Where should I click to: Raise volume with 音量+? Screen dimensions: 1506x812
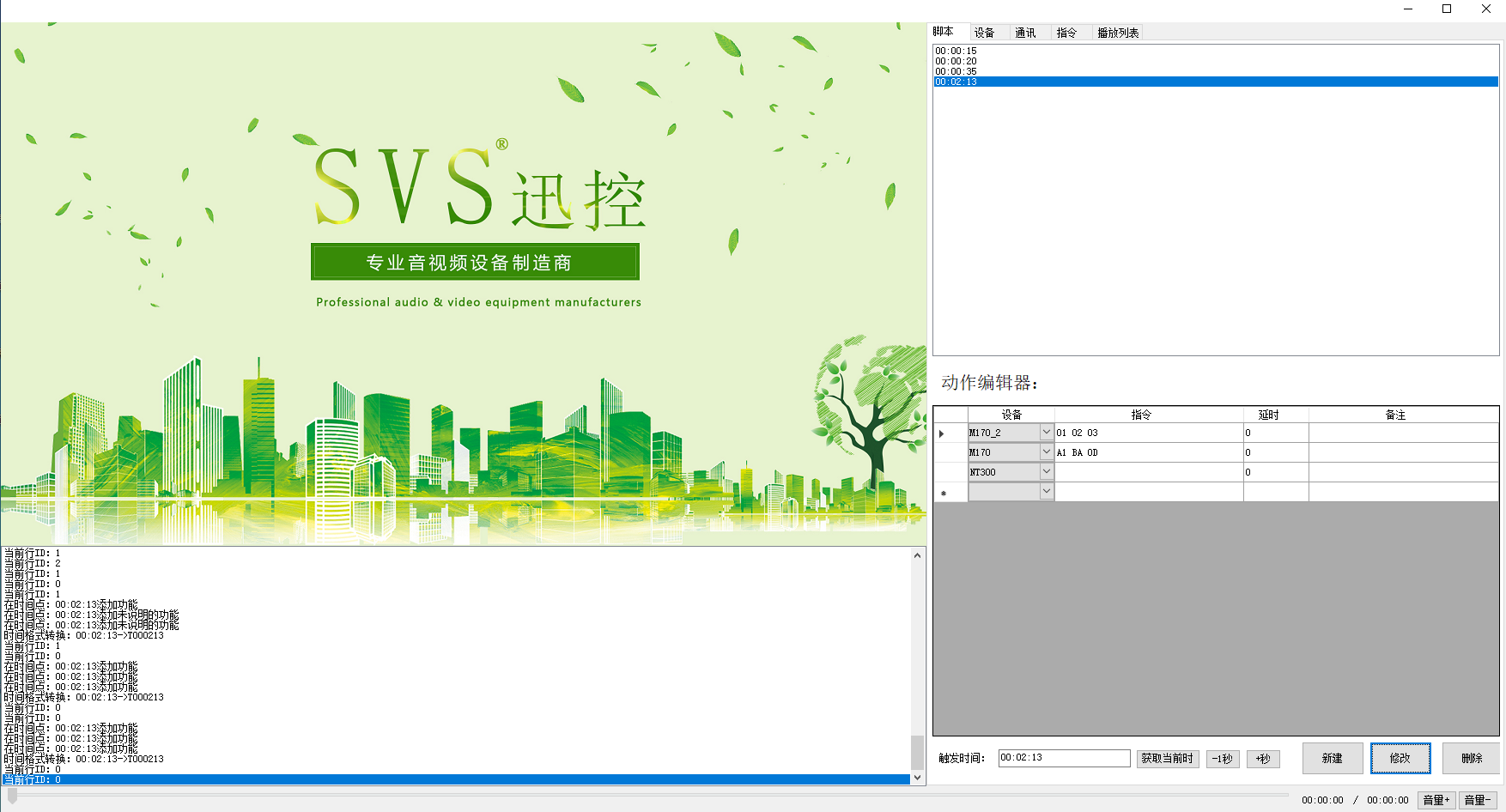tap(1436, 800)
